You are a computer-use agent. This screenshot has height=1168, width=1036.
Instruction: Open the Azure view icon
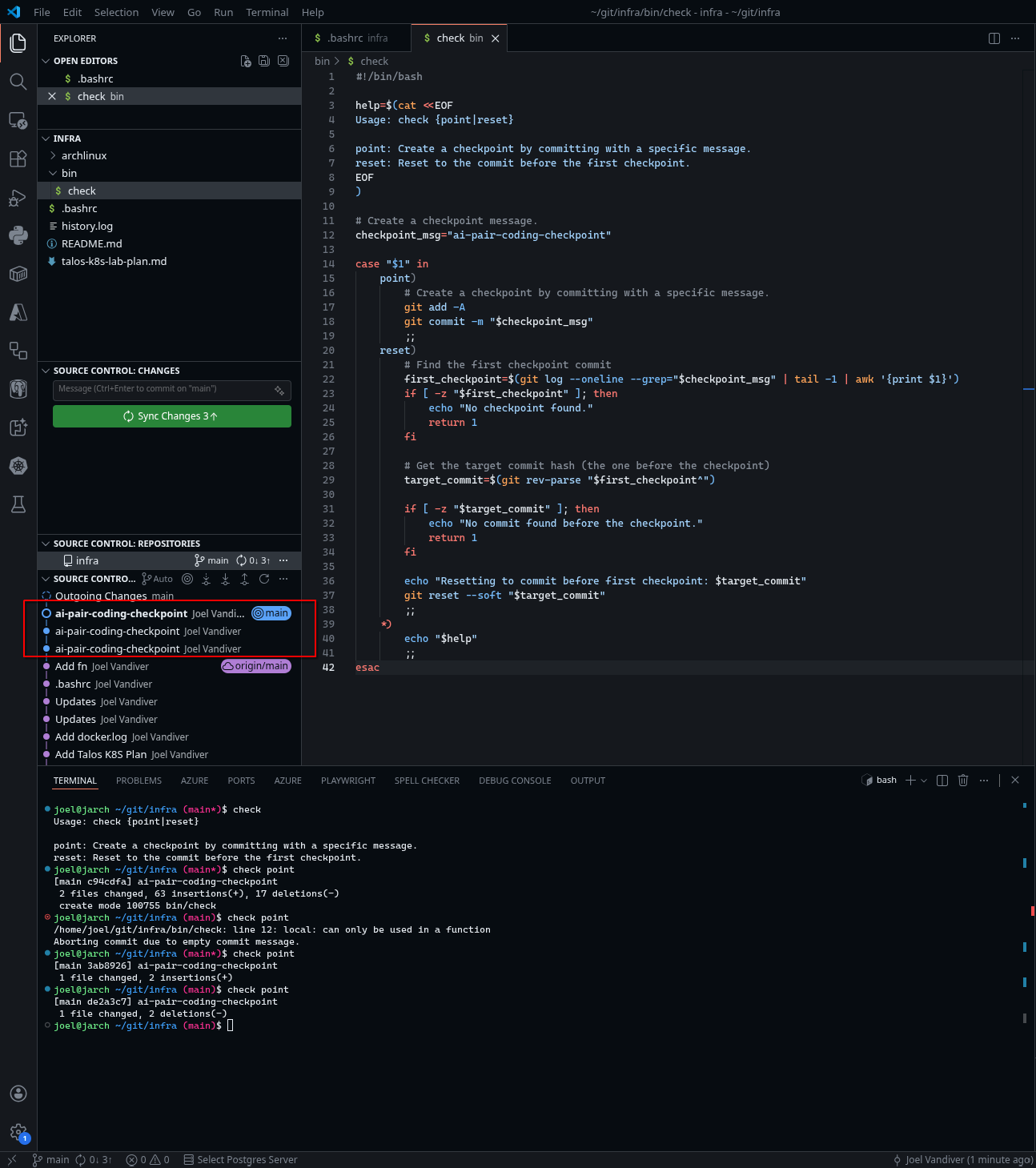pyautogui.click(x=18, y=312)
